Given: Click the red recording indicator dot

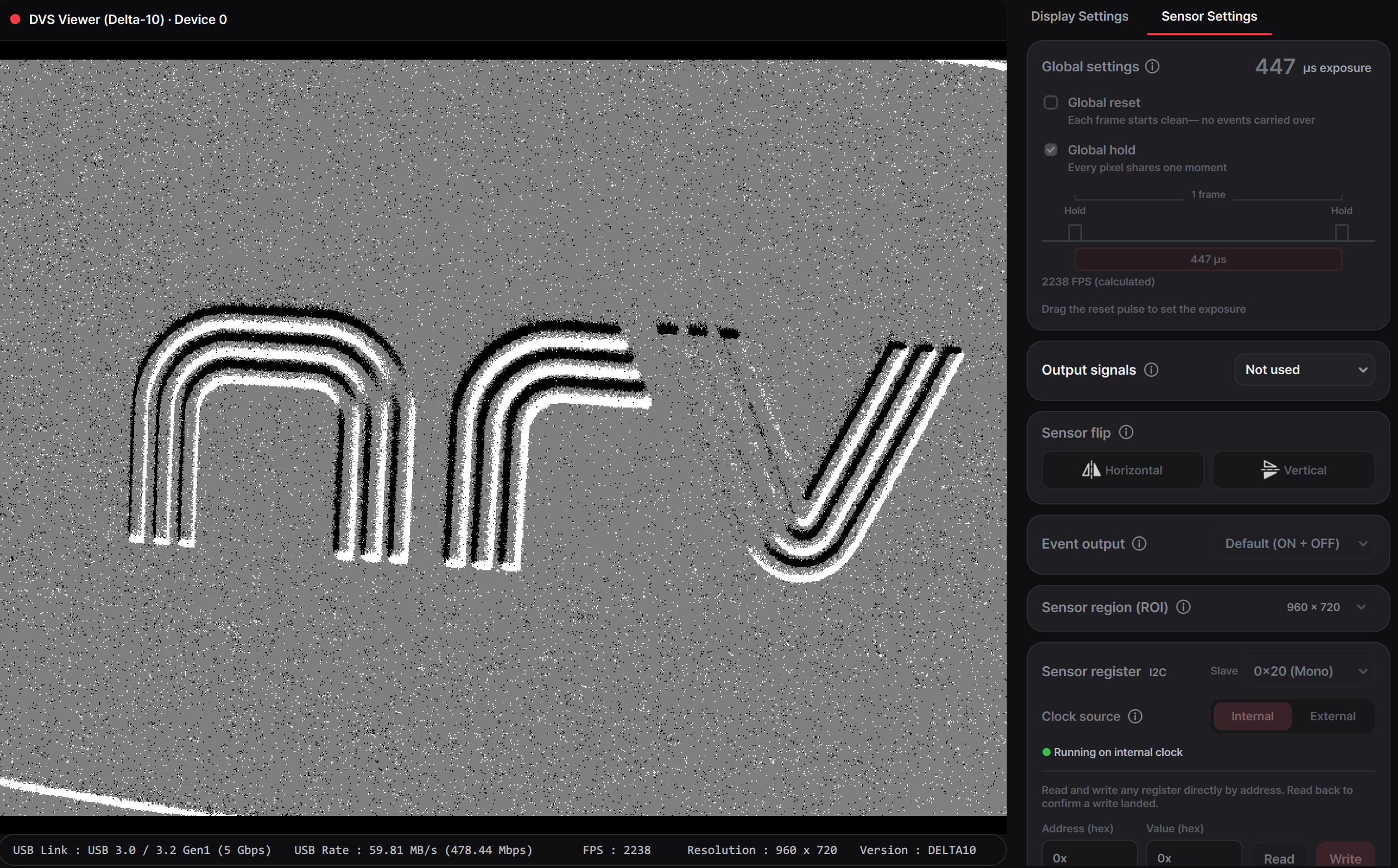Looking at the screenshot, I should coord(16,20).
